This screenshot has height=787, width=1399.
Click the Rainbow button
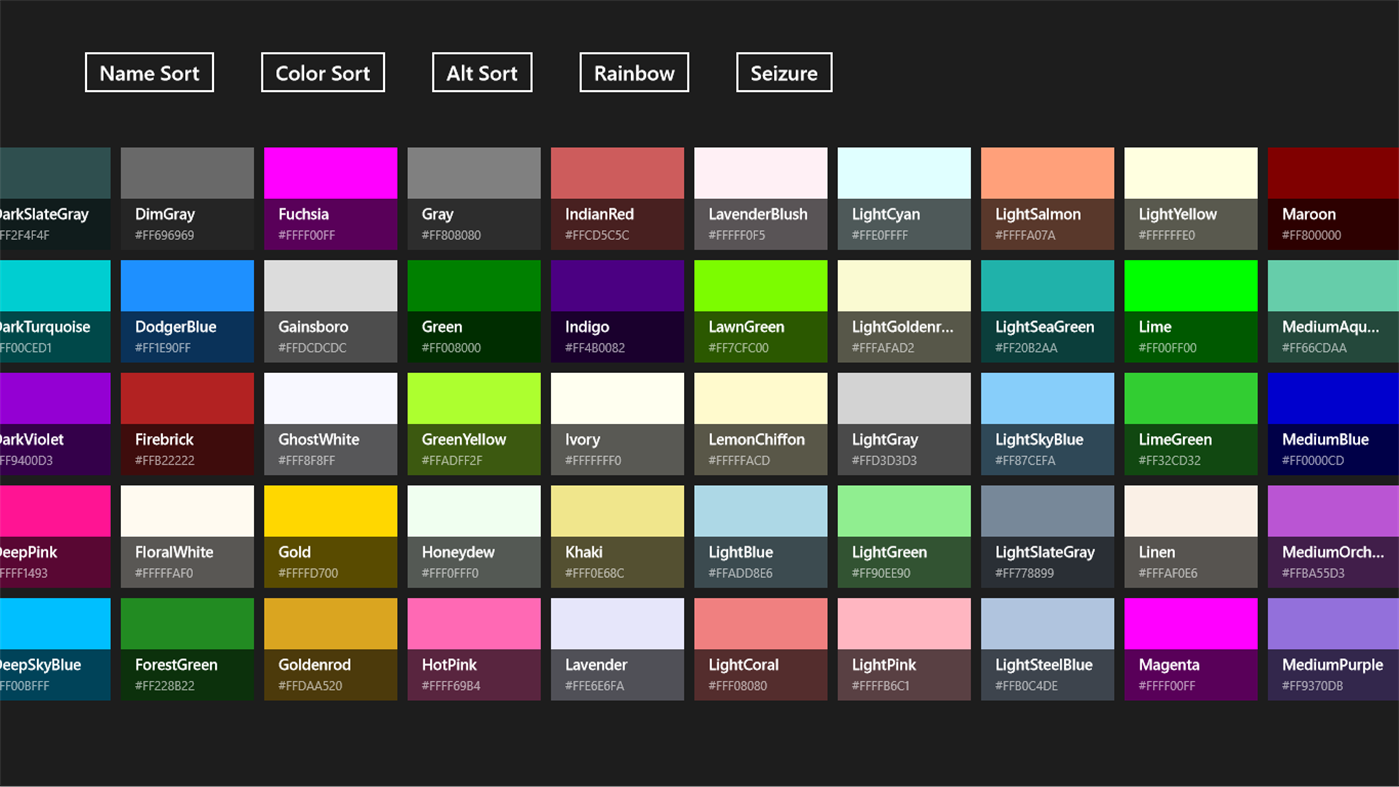pos(633,72)
